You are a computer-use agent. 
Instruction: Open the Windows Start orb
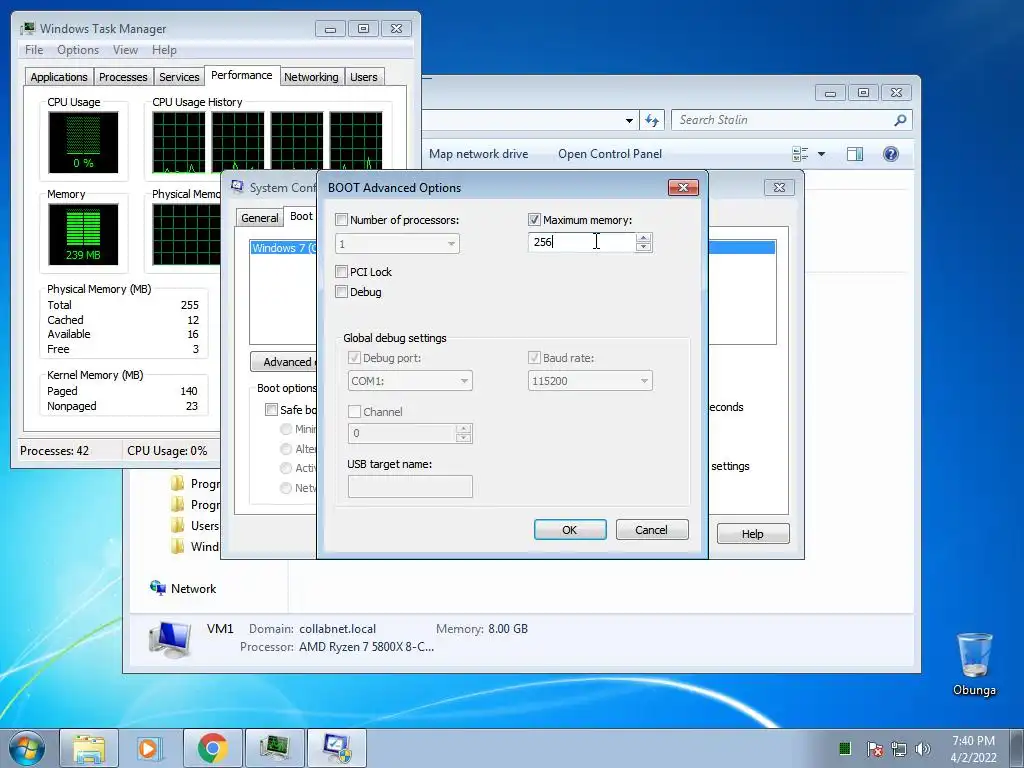click(x=27, y=748)
